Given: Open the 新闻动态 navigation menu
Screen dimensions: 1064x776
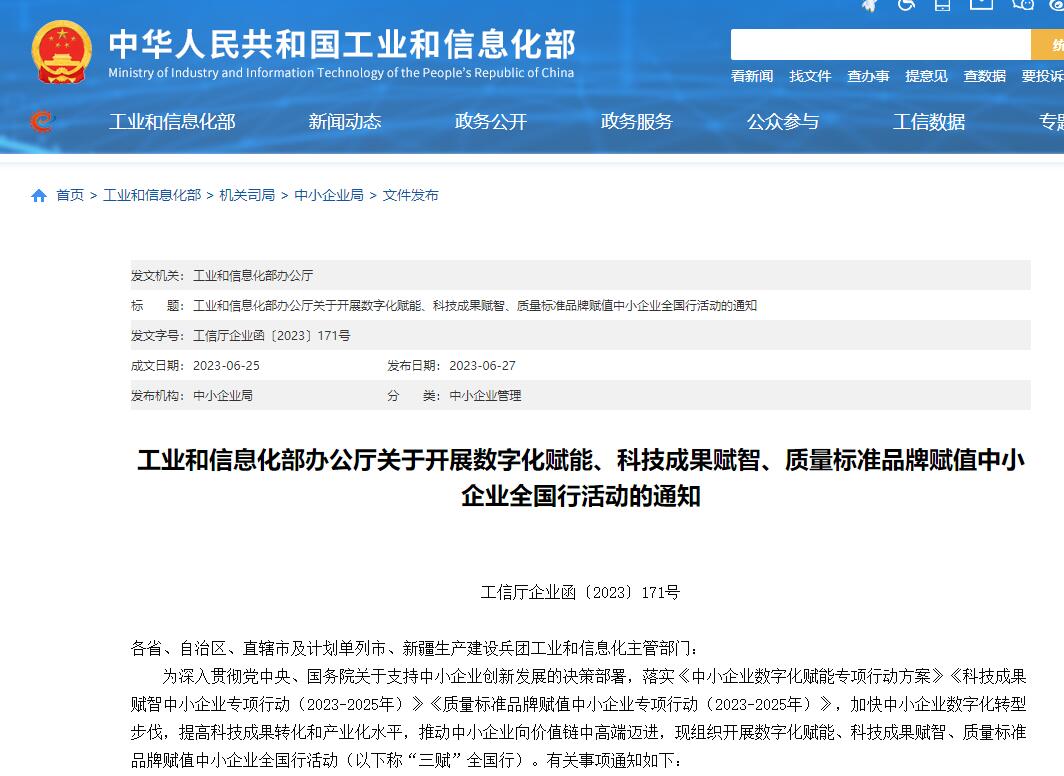Looking at the screenshot, I should click(x=345, y=122).
